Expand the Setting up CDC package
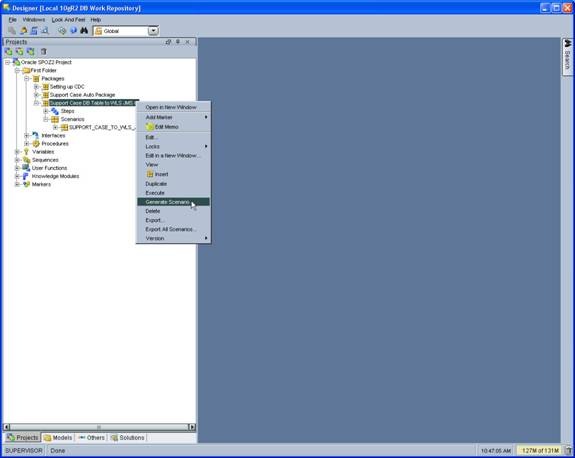Image resolution: width=575 pixels, height=458 pixels. [x=36, y=87]
